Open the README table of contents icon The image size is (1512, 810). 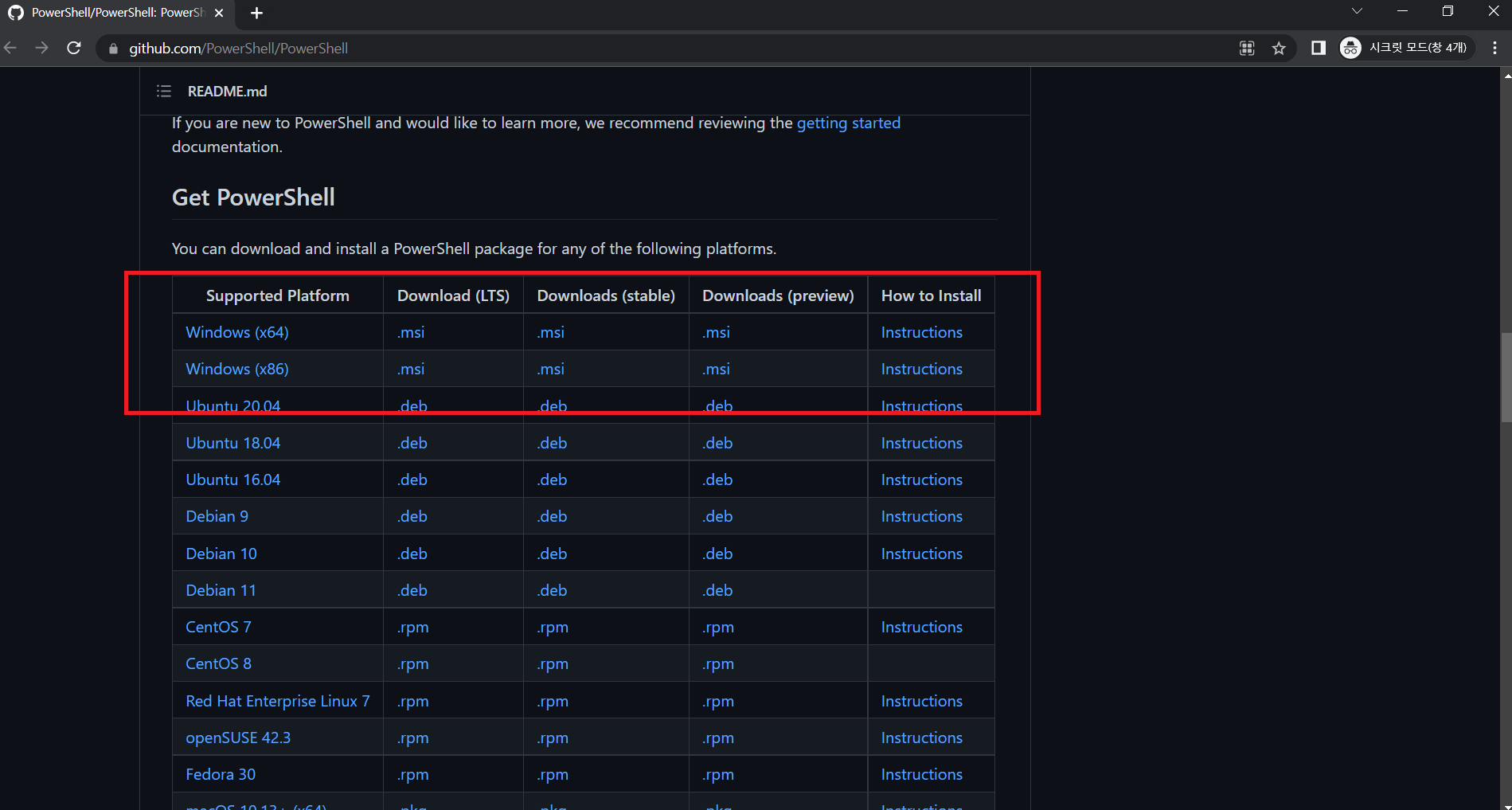coord(164,91)
